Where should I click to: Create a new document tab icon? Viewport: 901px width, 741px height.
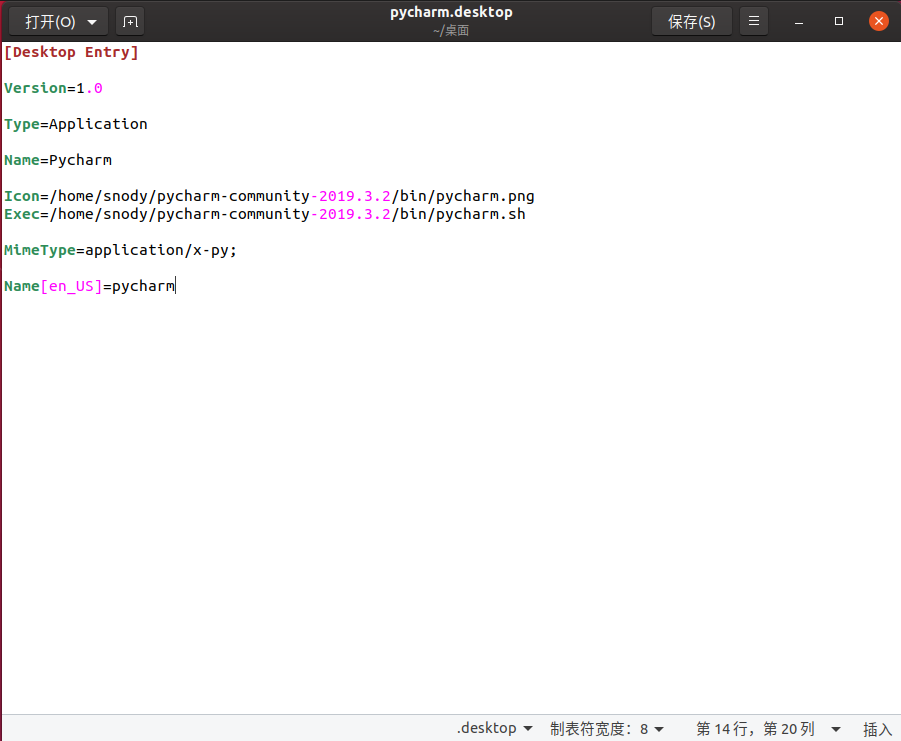pyautogui.click(x=130, y=22)
